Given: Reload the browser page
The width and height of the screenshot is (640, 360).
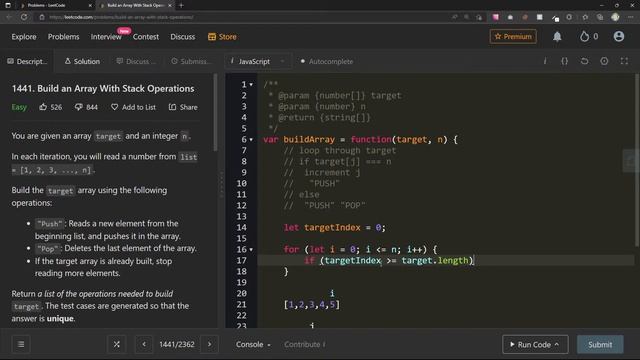Looking at the screenshot, I should tap(24, 17).
